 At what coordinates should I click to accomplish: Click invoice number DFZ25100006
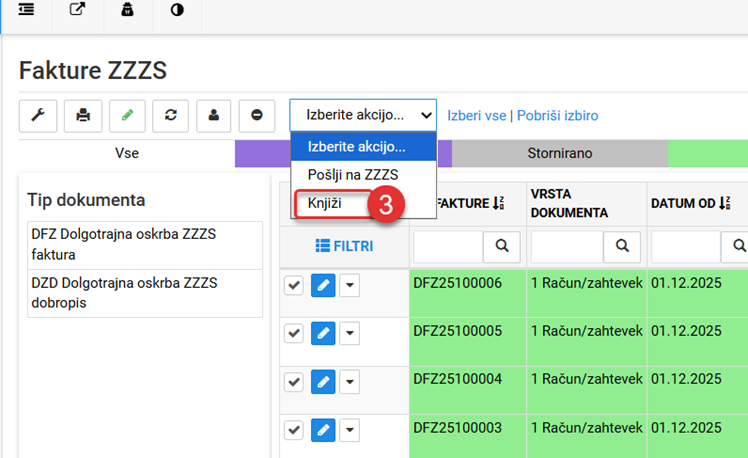(x=457, y=283)
